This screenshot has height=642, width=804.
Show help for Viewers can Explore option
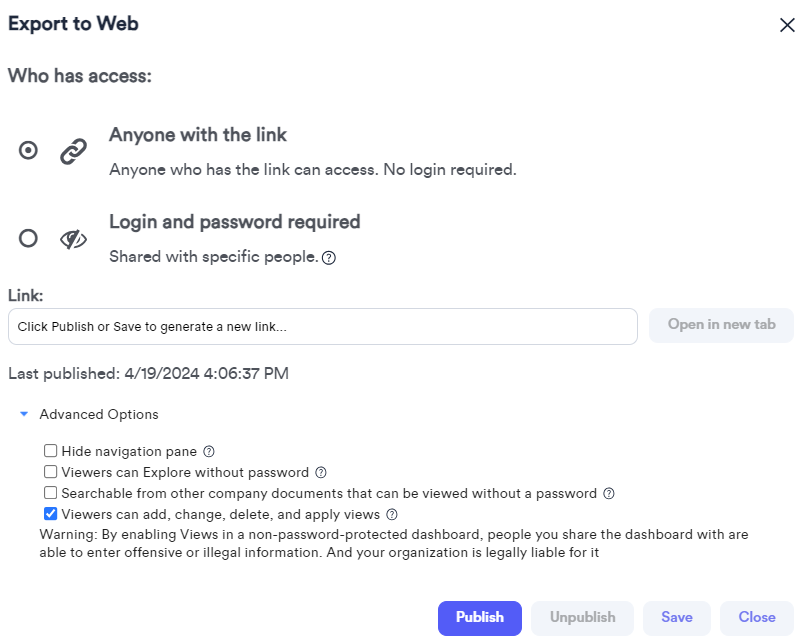(x=321, y=472)
